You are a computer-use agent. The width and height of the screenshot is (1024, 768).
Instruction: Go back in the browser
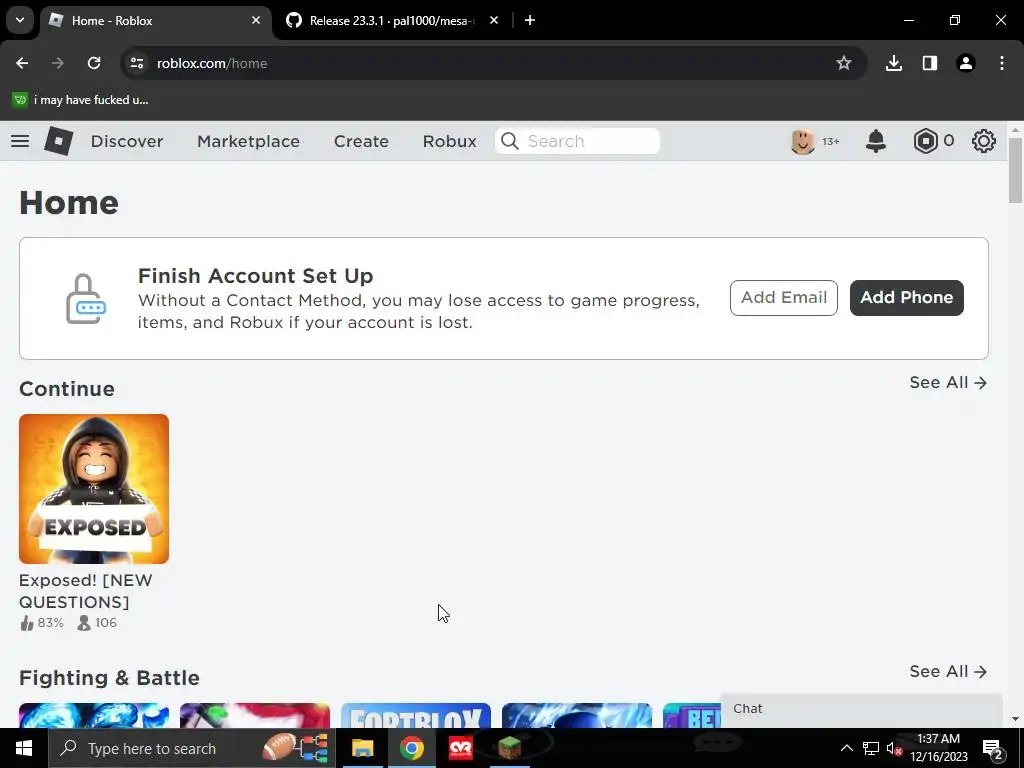(x=22, y=63)
